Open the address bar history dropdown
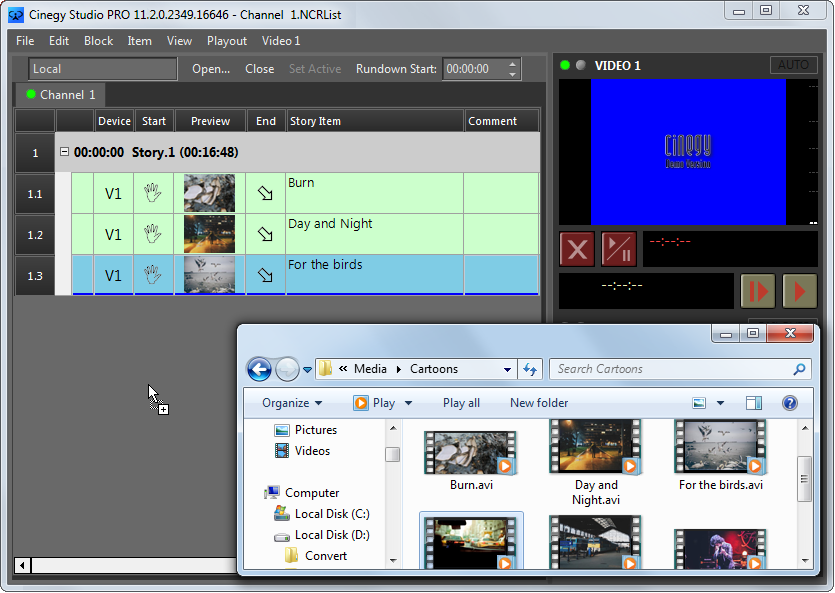Image resolution: width=835 pixels, height=593 pixels. pos(507,369)
